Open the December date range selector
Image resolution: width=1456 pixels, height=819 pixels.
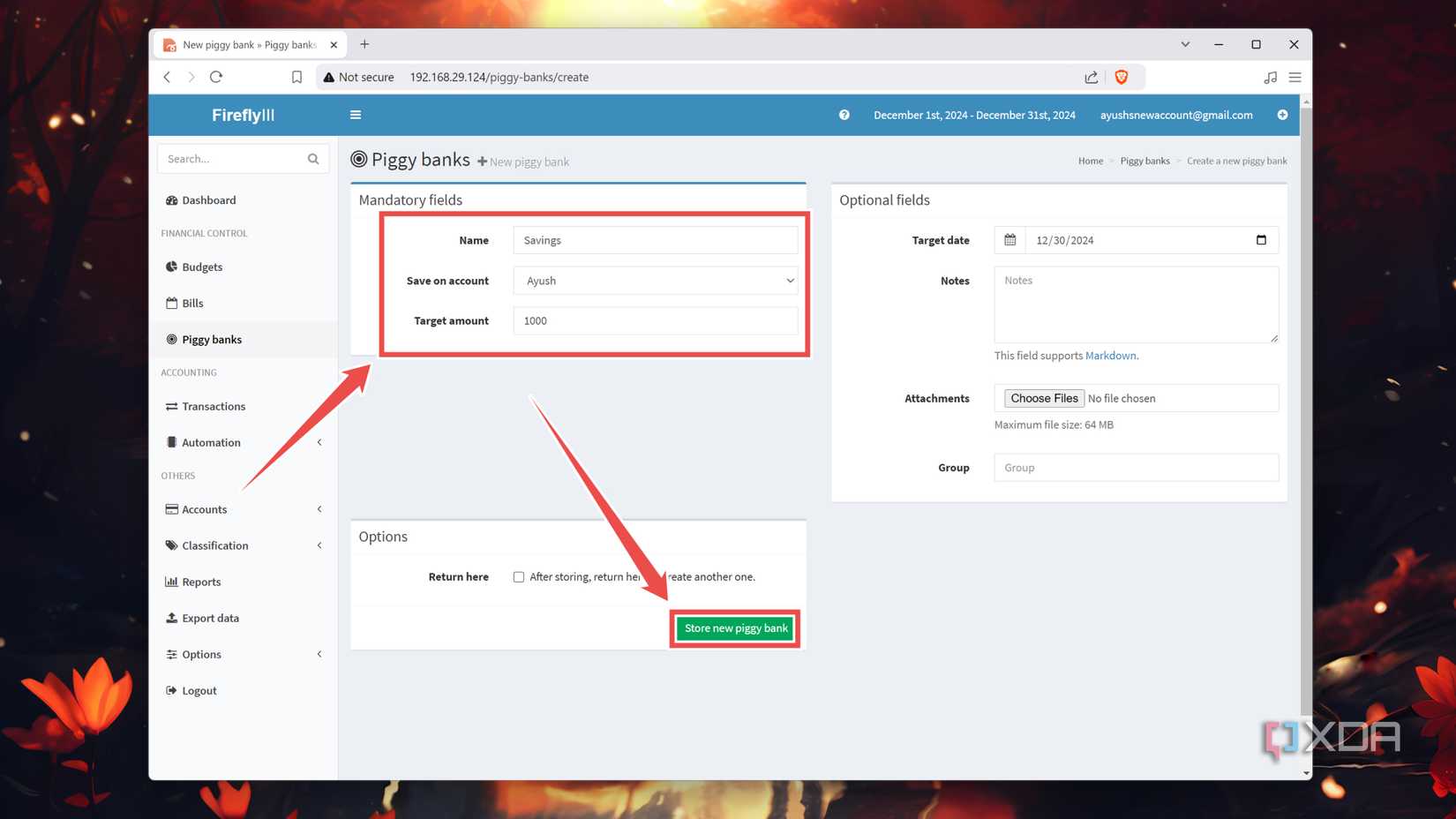pyautogui.click(x=974, y=115)
